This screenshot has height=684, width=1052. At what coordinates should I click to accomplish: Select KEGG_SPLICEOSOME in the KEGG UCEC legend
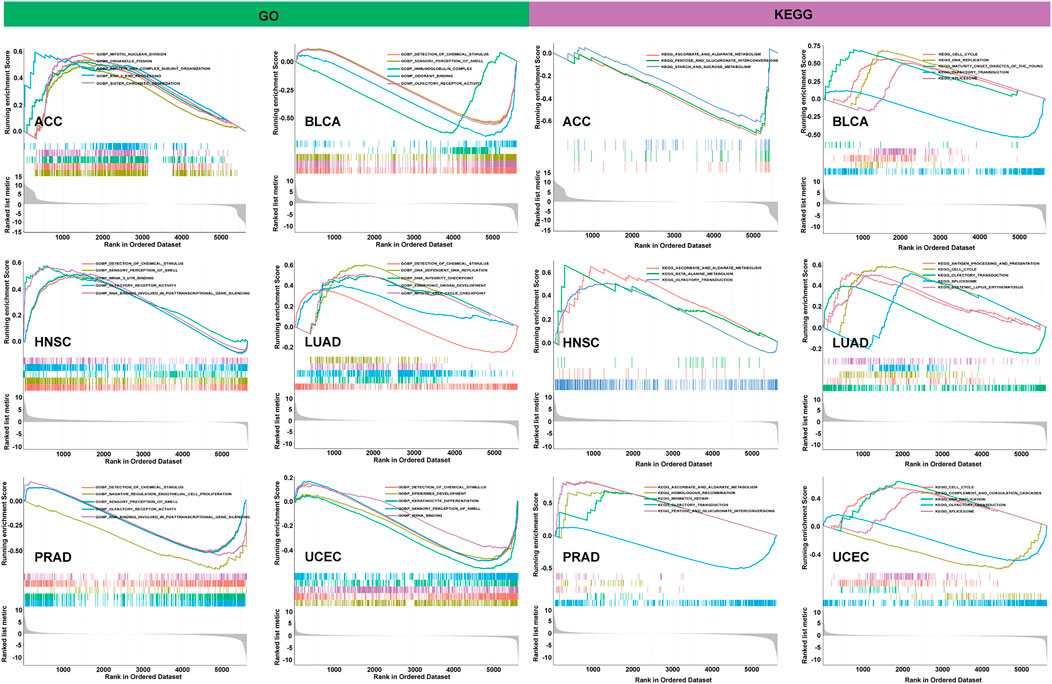pos(957,511)
